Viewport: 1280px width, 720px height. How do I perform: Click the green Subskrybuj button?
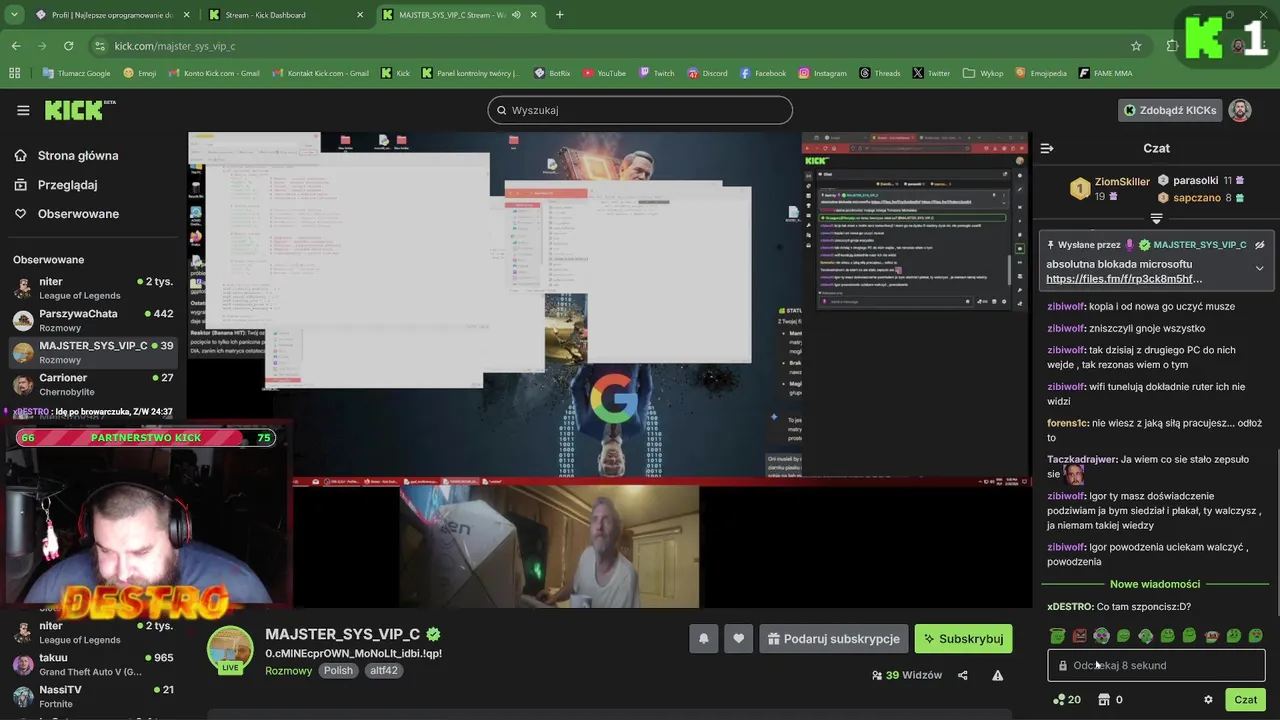(963, 639)
